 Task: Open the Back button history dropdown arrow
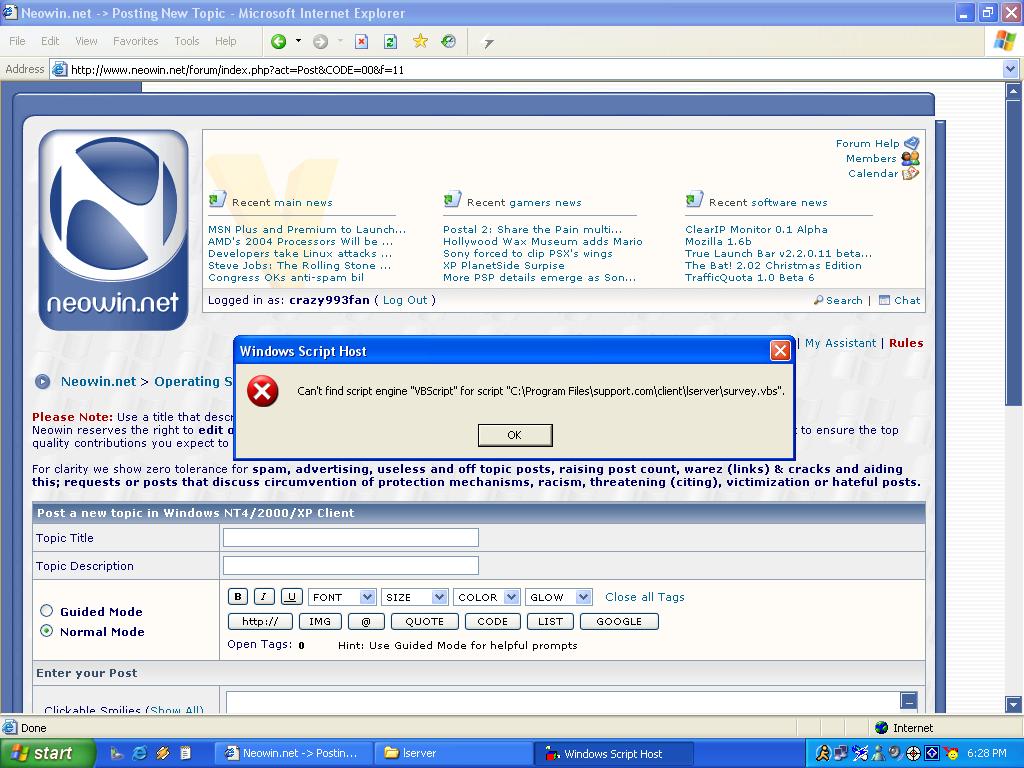tap(298, 41)
